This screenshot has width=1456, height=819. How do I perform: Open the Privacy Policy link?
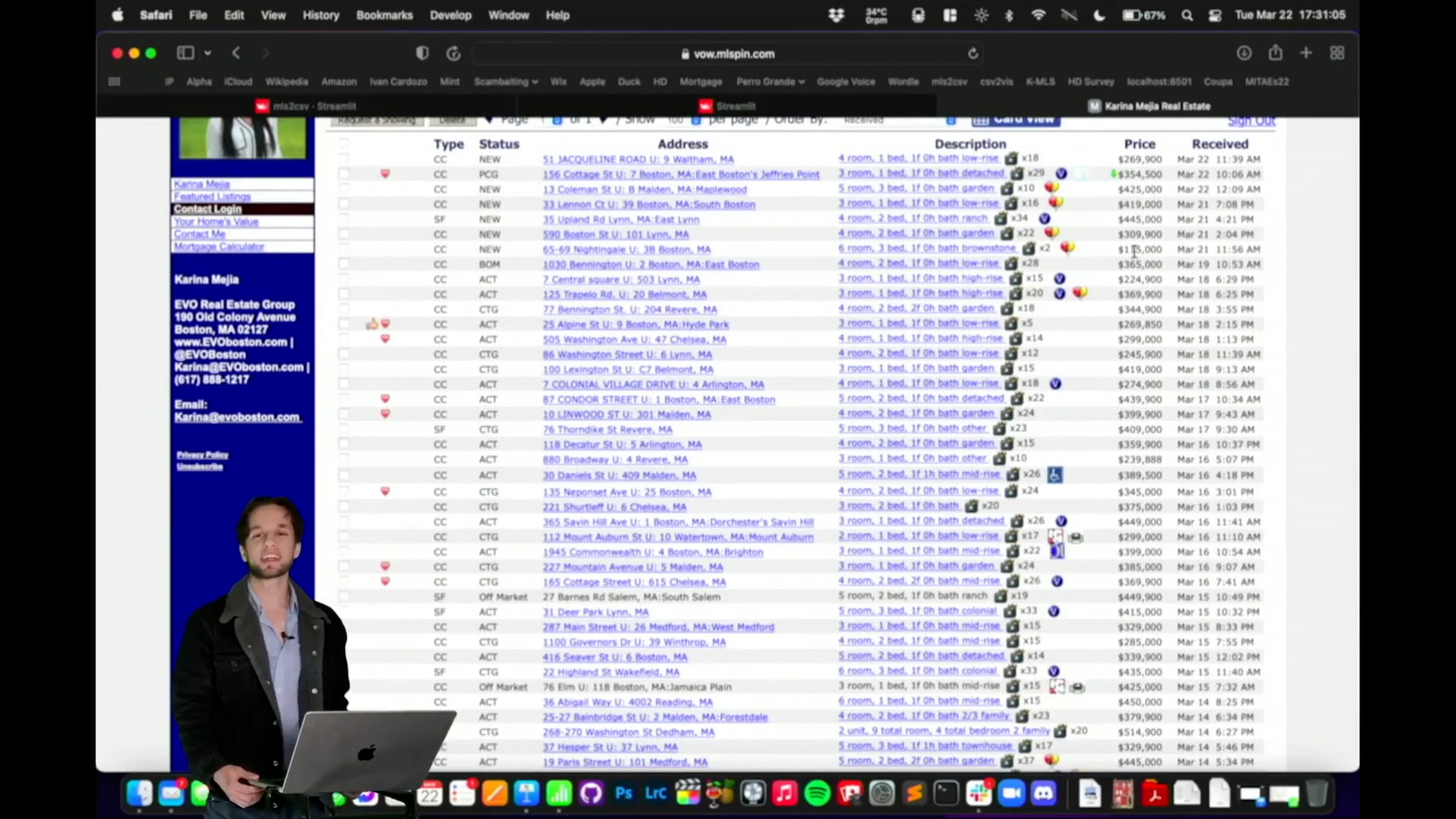coord(203,455)
